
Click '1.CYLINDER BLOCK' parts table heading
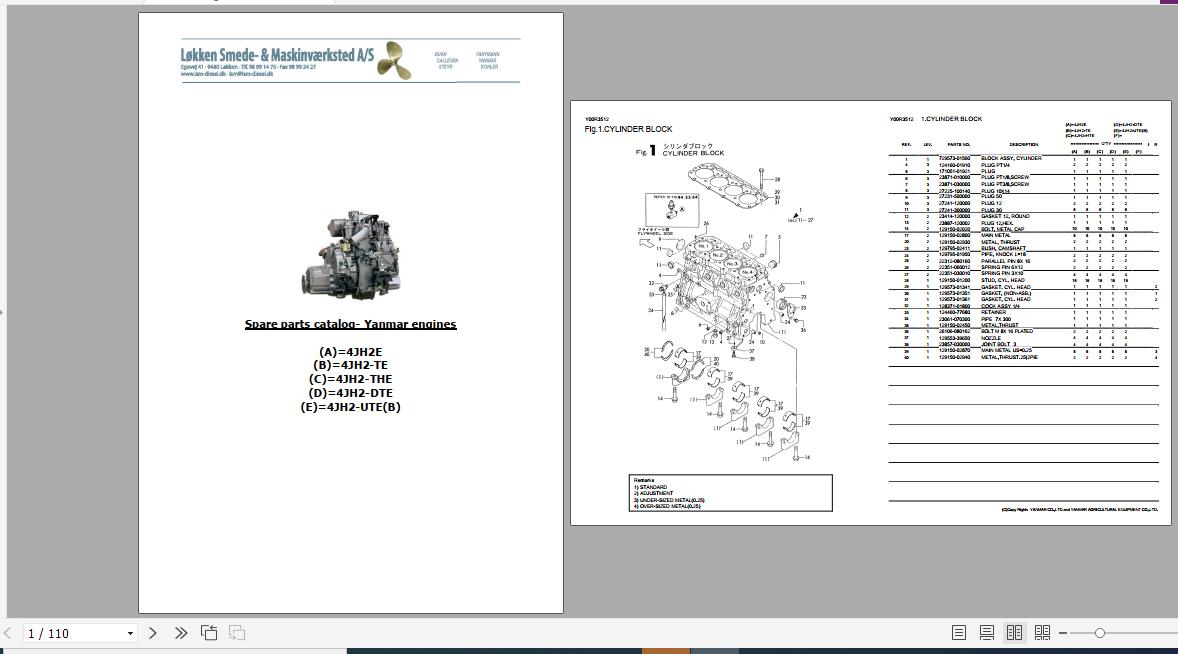[x=951, y=119]
